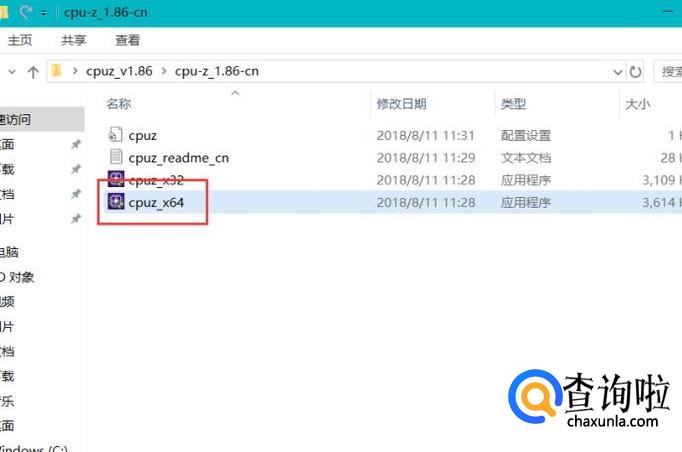Click 配置设置 type cell
The height and width of the screenshot is (452, 682).
(525, 135)
